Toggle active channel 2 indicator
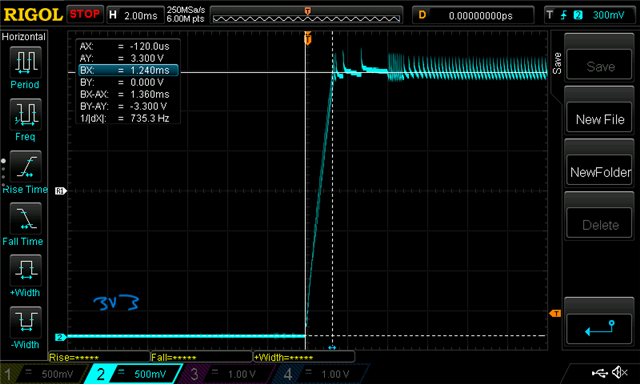Viewport: 640px width, 384px height. coord(133,374)
